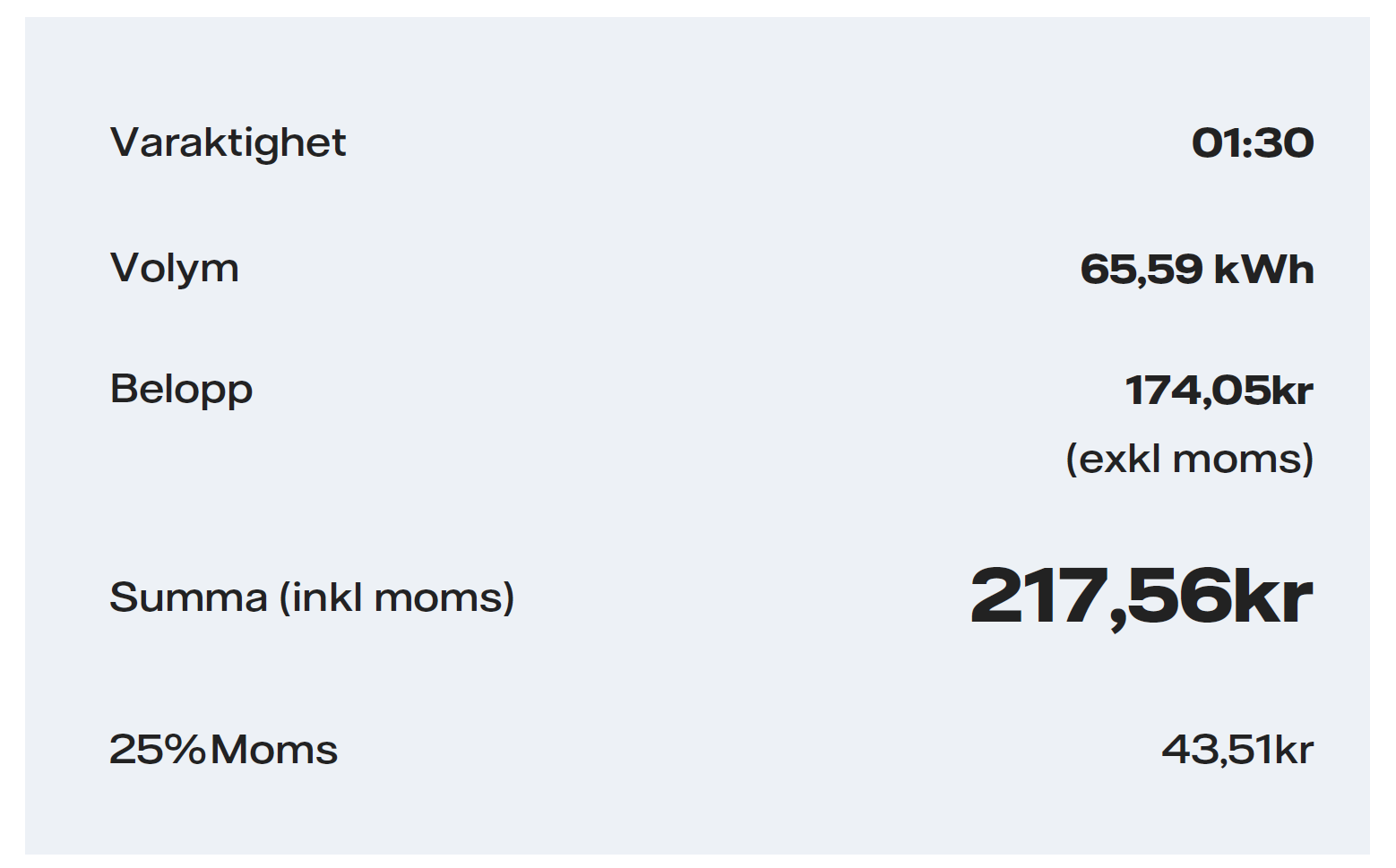Screen dimensions: 1396x868
Task: Click the 25% percentage text
Action: 158,750
